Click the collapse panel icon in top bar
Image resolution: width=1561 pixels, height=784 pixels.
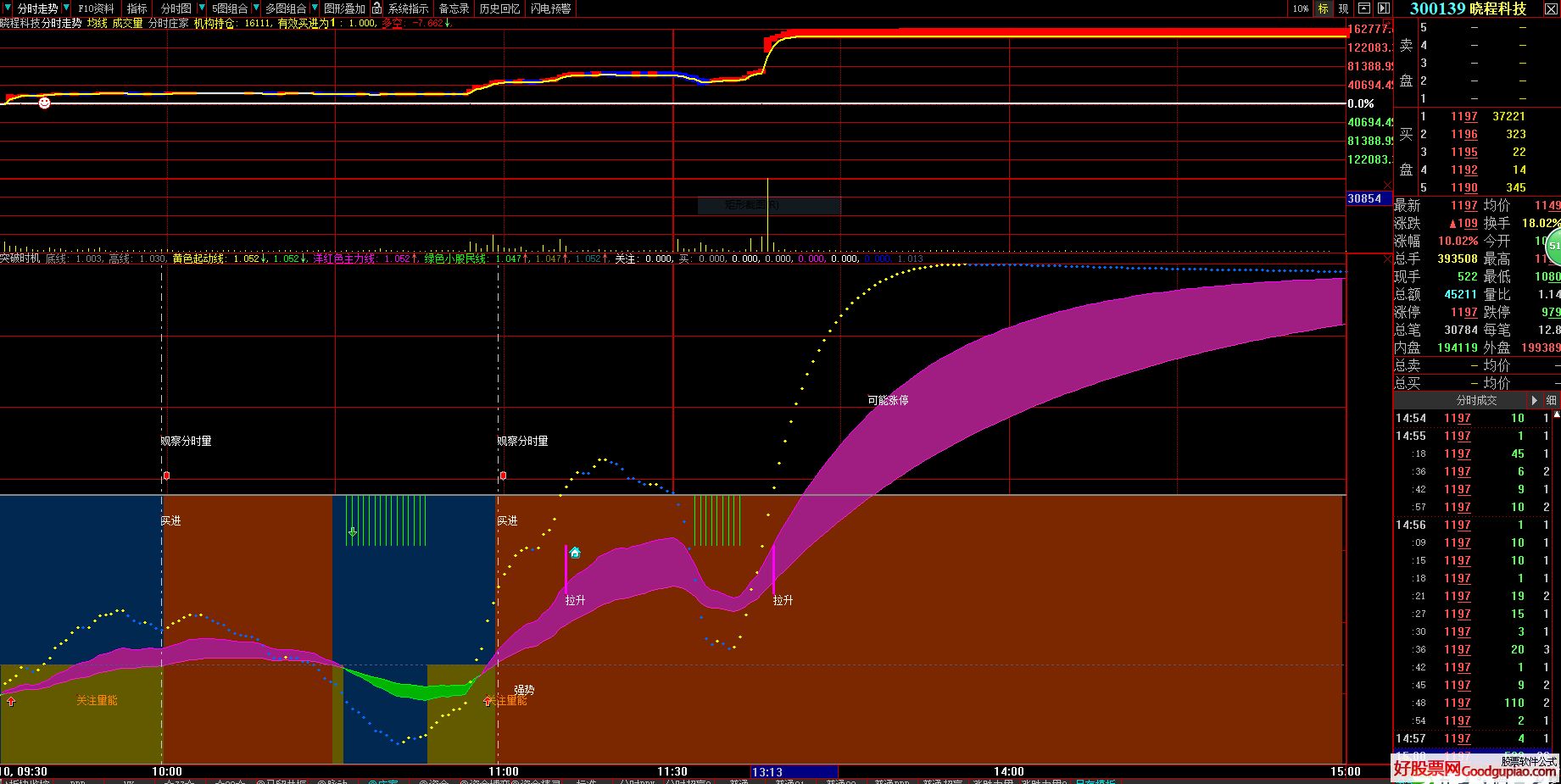1364,8
